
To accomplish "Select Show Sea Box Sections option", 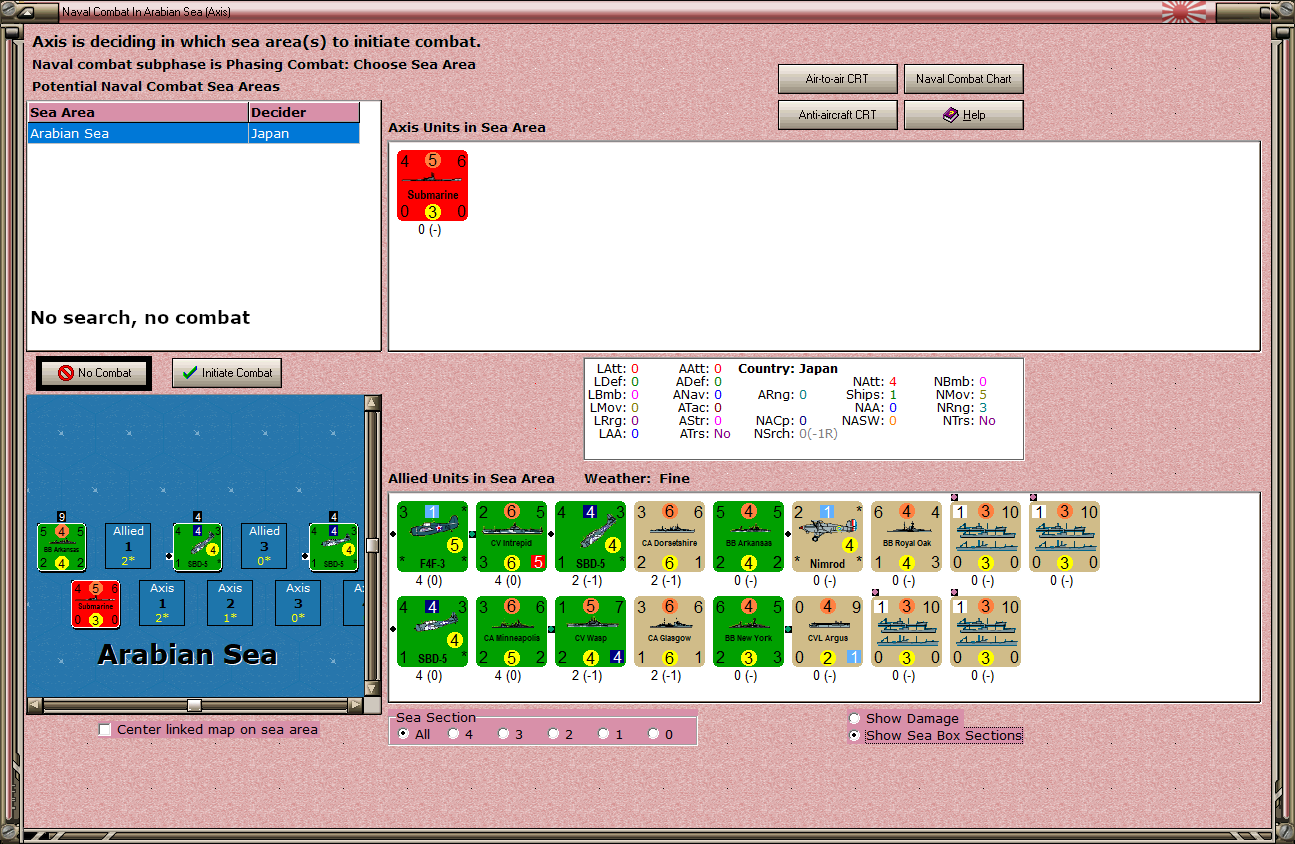I will click(x=855, y=735).
